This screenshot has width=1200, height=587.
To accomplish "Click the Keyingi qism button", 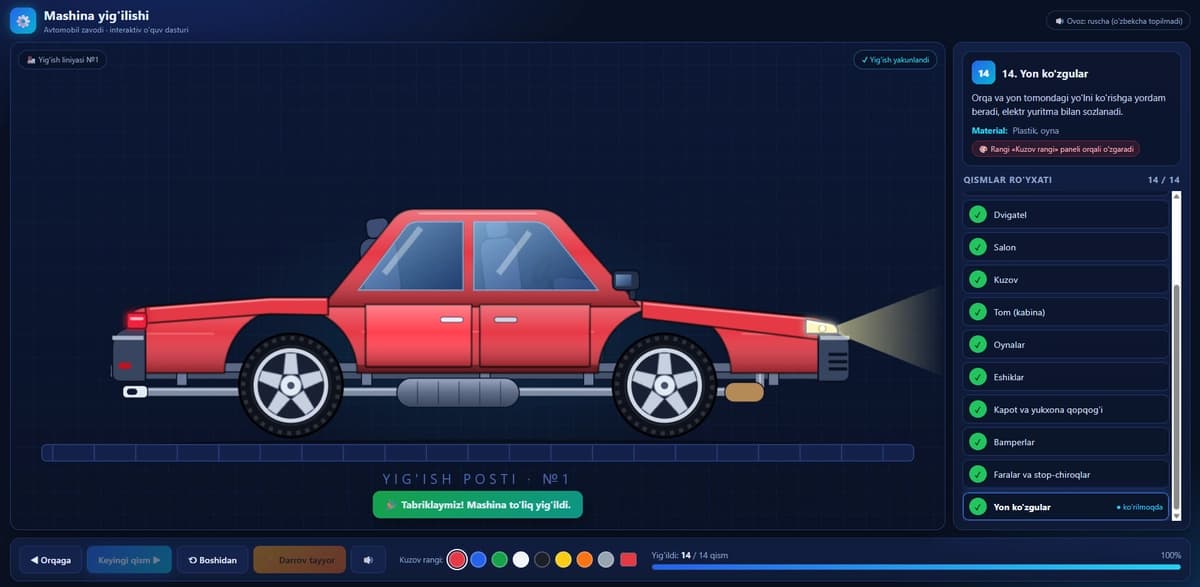I will pyautogui.click(x=129, y=560).
